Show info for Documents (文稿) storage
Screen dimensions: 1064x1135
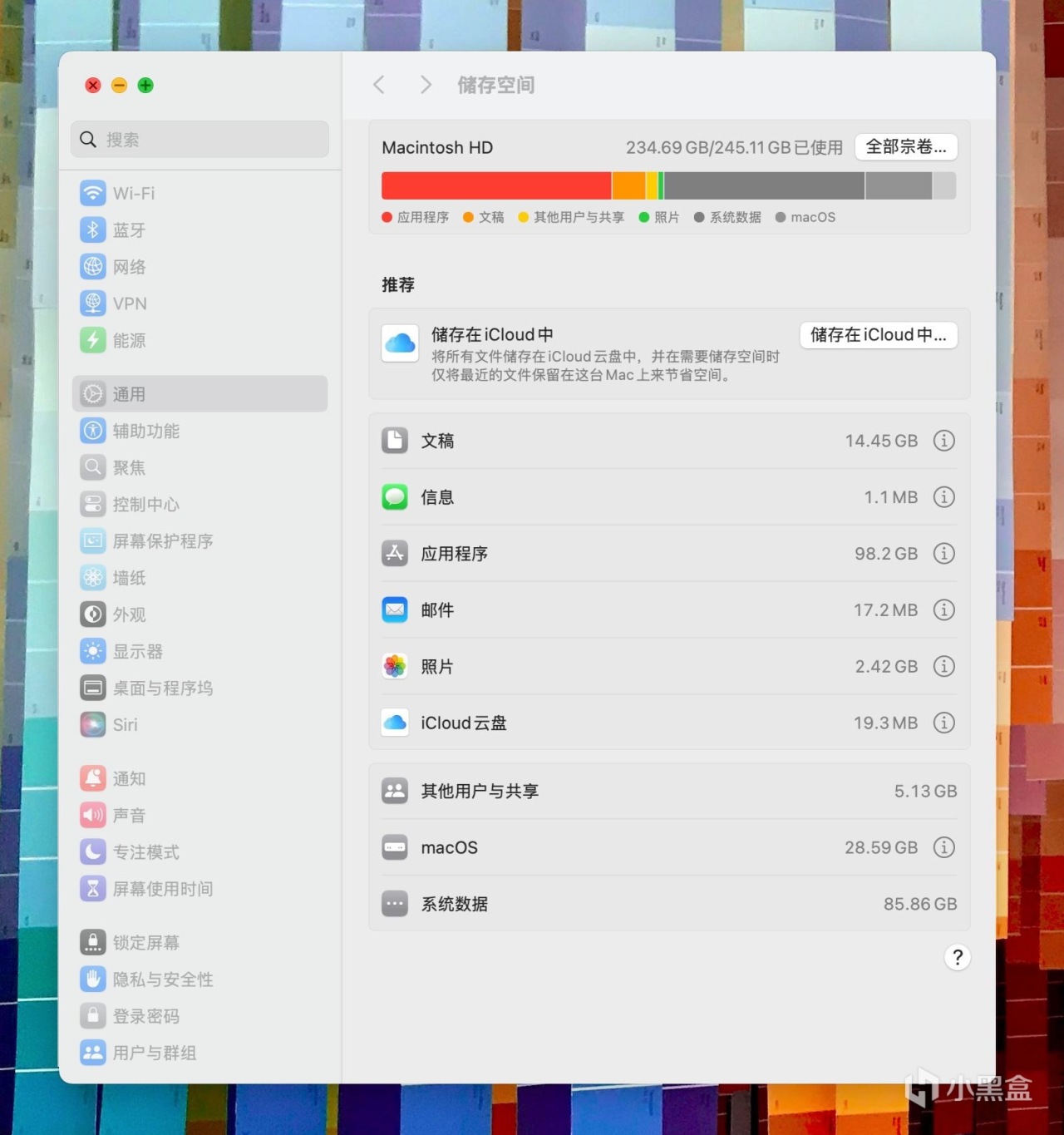tap(943, 441)
